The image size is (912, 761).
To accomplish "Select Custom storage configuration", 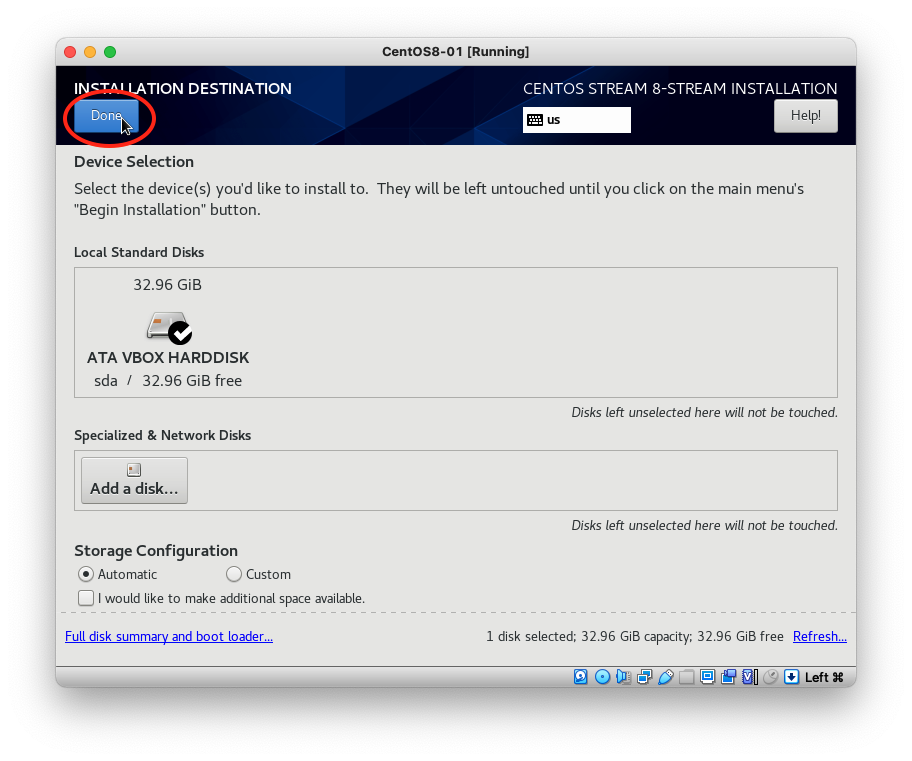I will [x=234, y=574].
